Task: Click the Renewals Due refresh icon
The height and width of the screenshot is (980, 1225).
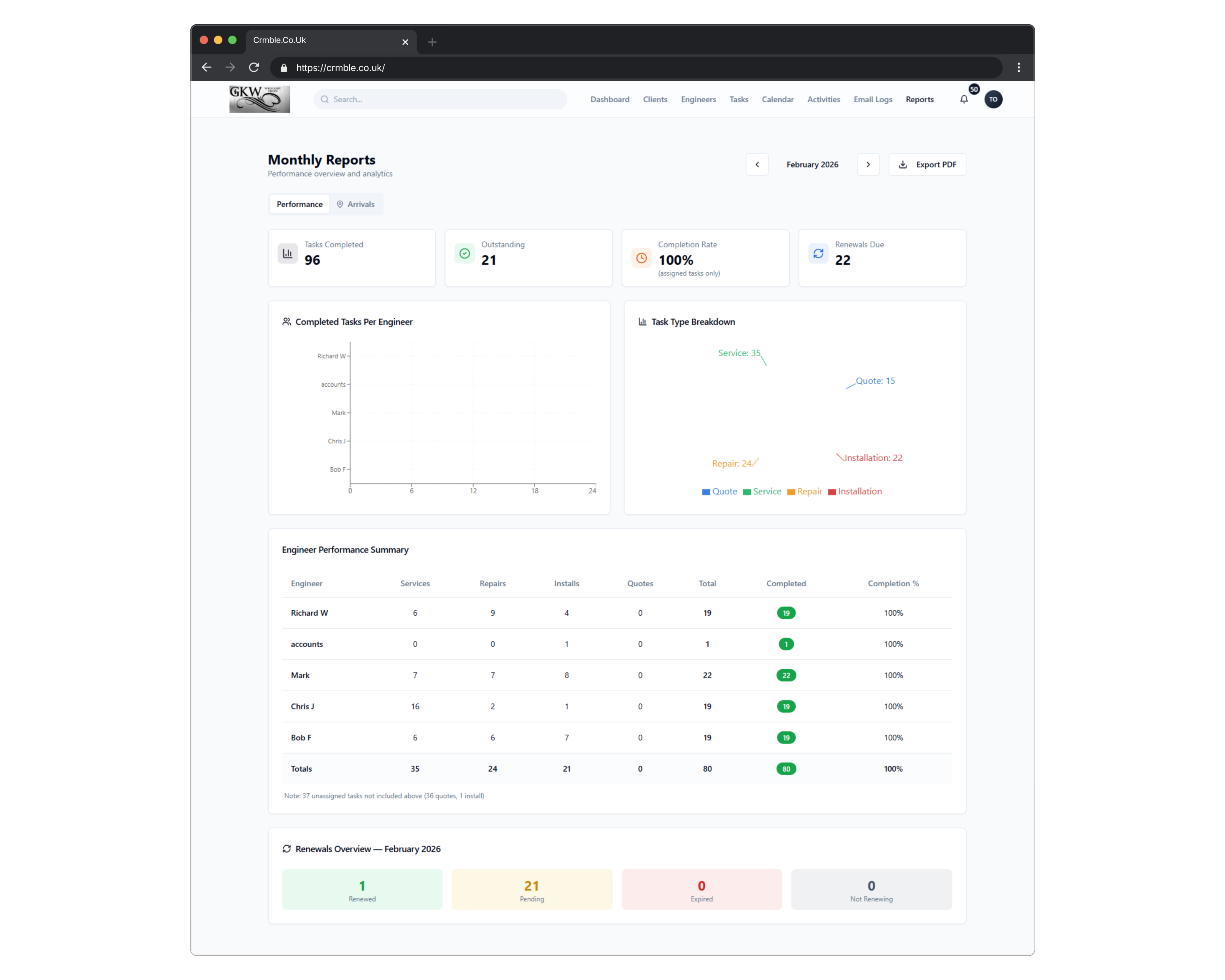Action: [818, 253]
